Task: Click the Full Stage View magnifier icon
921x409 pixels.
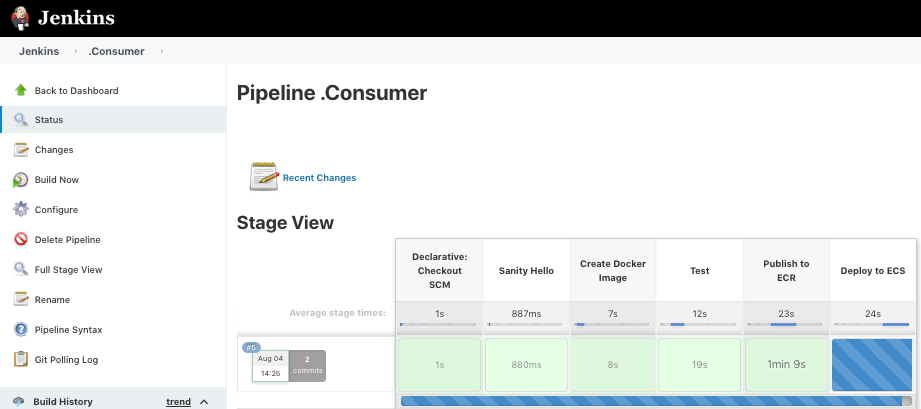Action: (x=21, y=269)
